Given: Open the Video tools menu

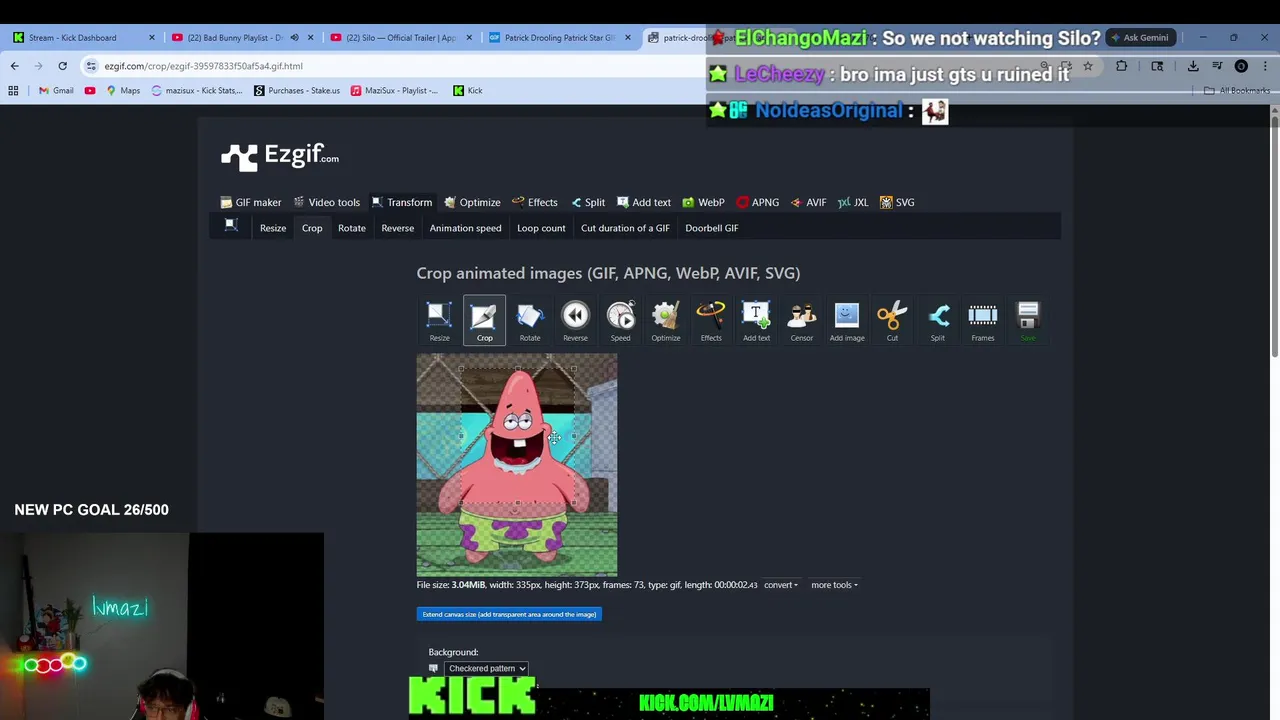Looking at the screenshot, I should coord(326,202).
